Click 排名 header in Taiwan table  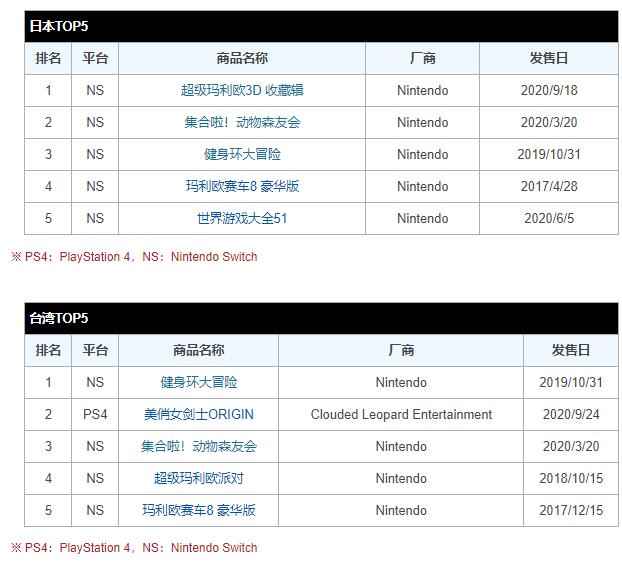pos(48,350)
